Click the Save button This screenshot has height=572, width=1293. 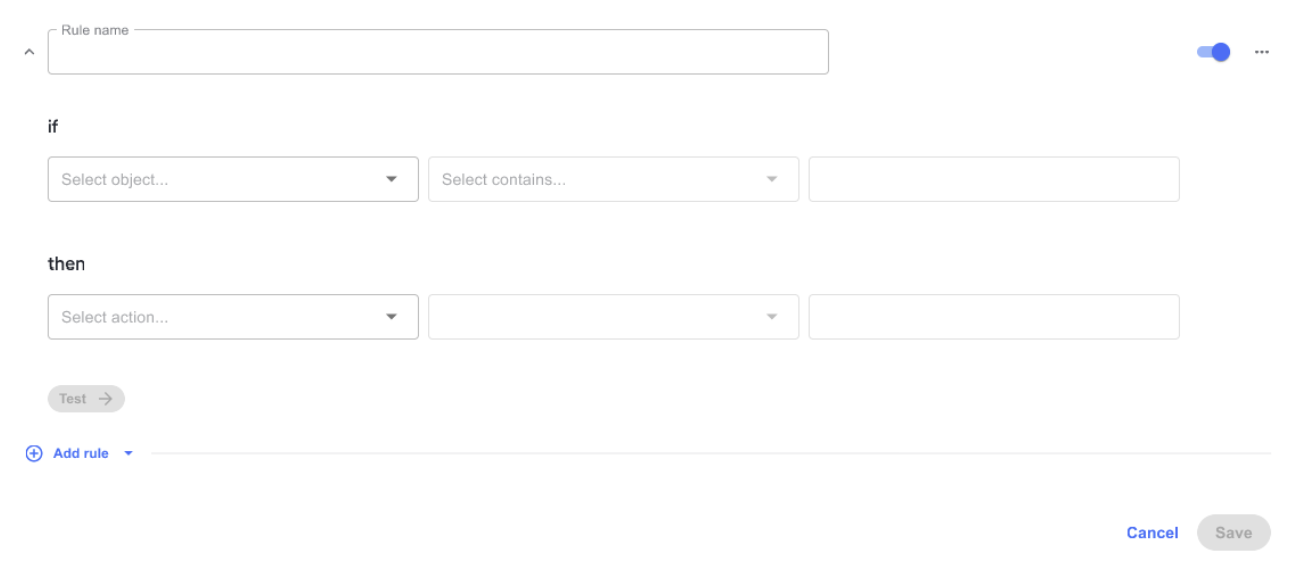click(x=1233, y=533)
